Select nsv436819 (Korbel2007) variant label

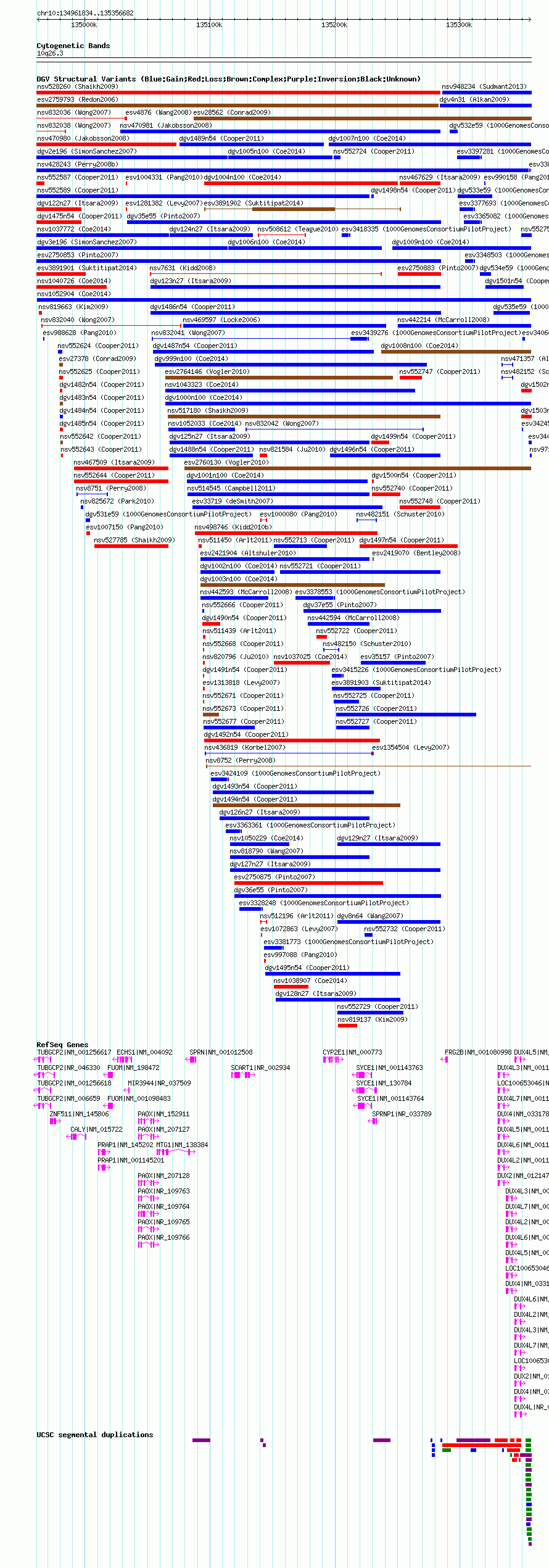pyautogui.click(x=245, y=747)
